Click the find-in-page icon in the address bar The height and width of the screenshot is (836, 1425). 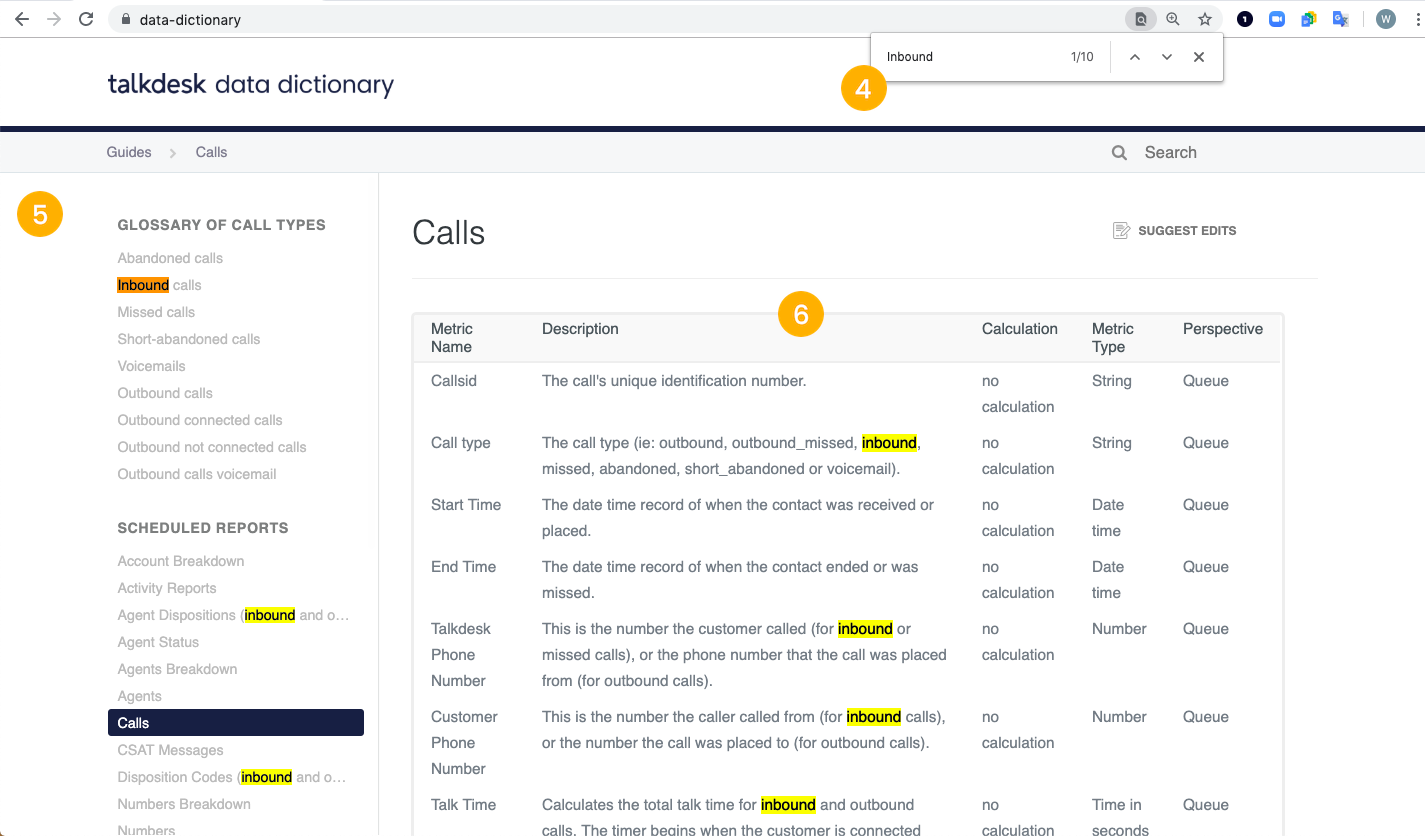1140,18
